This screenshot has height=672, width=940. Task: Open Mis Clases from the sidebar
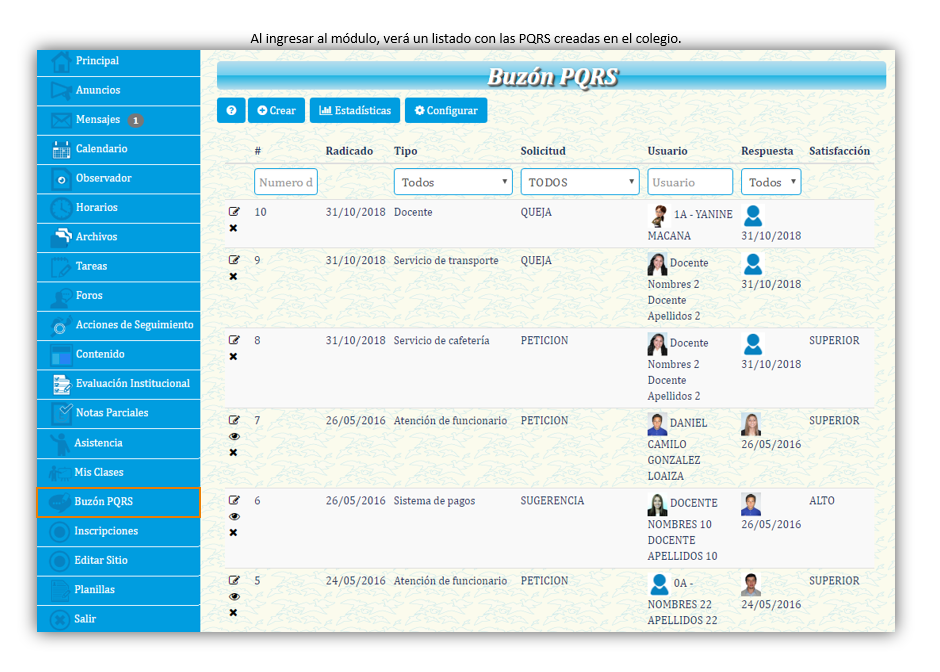(118, 473)
